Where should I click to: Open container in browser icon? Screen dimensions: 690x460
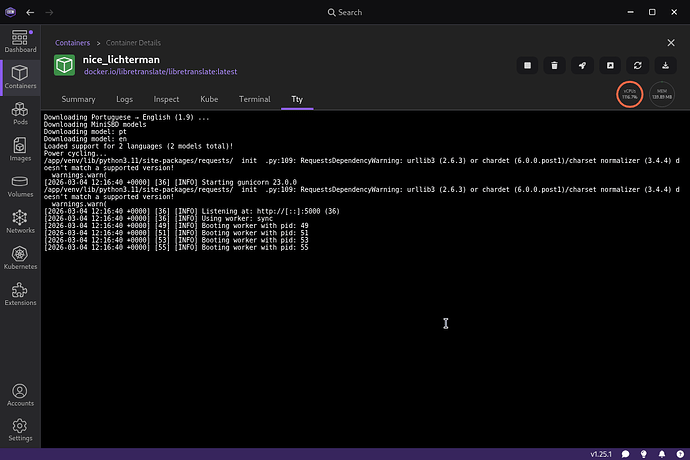(x=610, y=65)
